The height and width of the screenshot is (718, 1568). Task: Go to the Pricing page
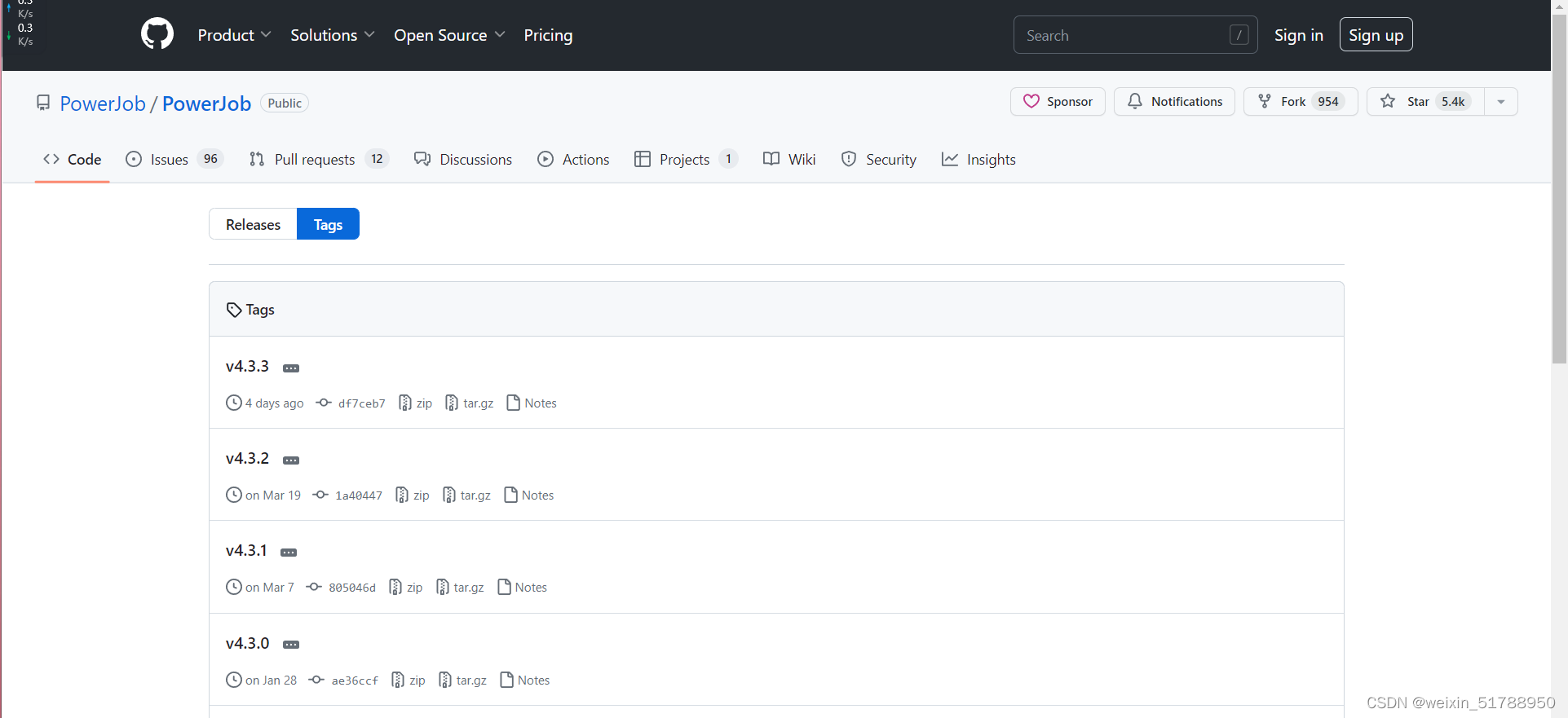coord(548,35)
